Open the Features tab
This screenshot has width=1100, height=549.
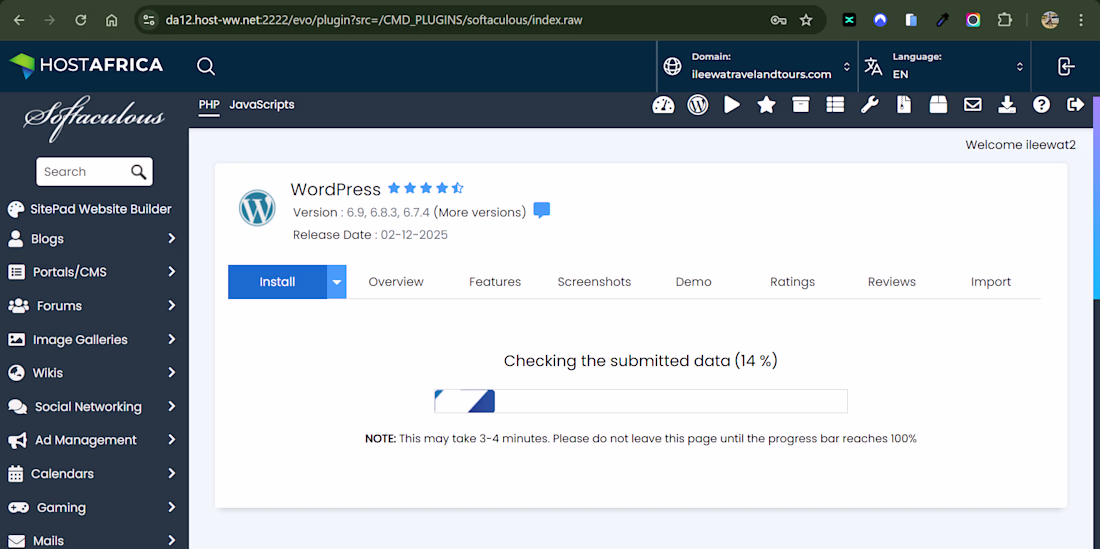pos(495,282)
